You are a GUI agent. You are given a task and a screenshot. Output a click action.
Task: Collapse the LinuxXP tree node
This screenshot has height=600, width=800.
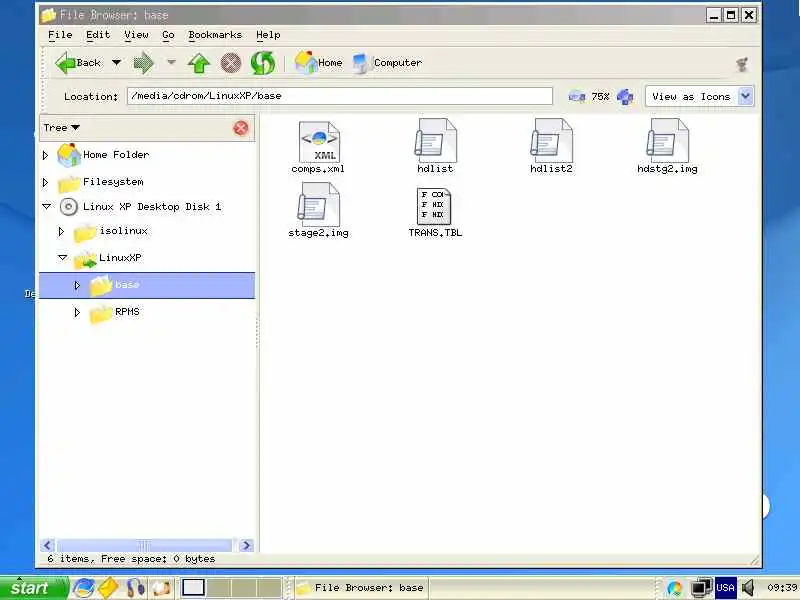tap(63, 258)
